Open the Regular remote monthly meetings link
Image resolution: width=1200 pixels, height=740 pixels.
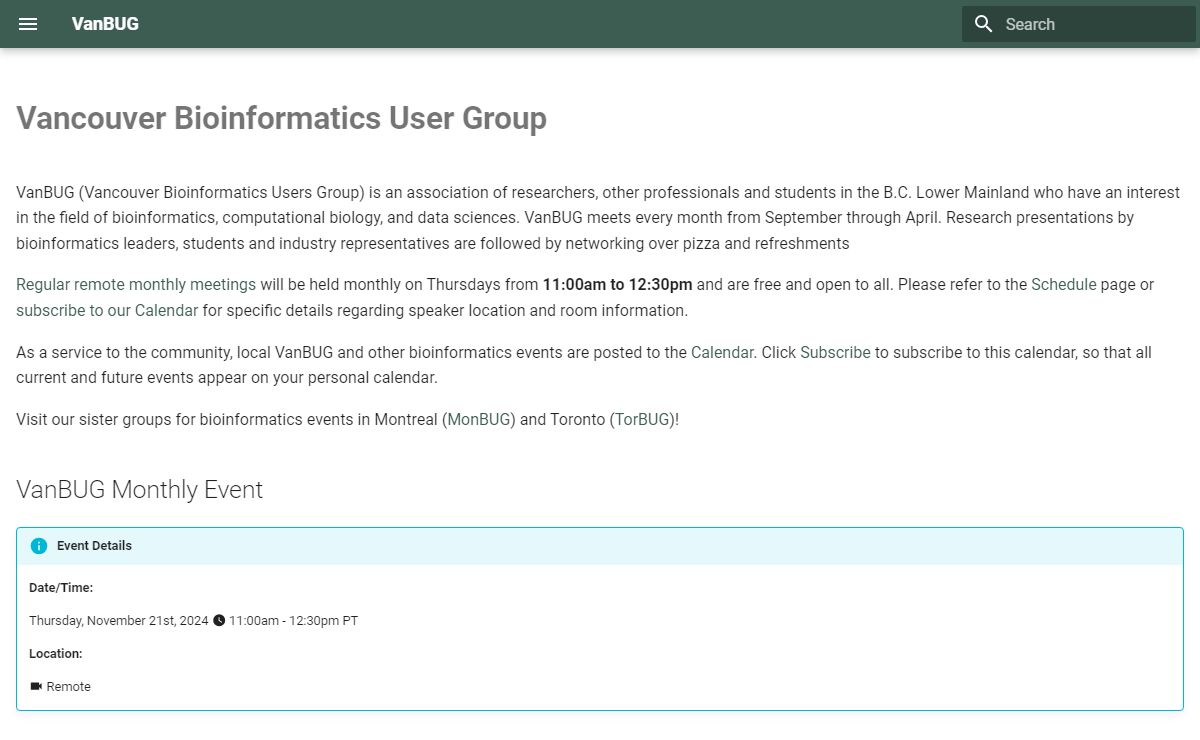click(x=136, y=284)
